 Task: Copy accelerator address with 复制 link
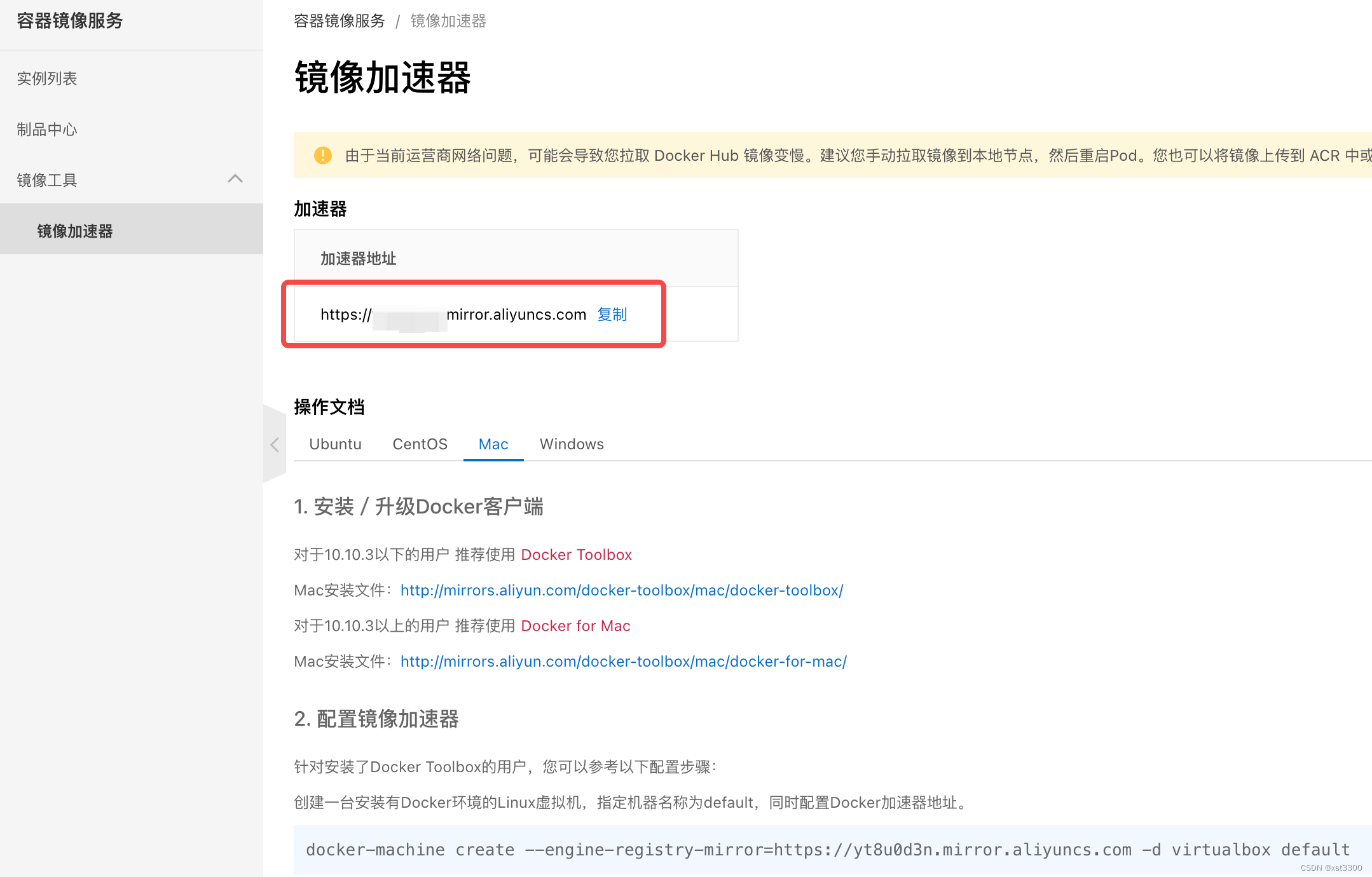tap(612, 314)
